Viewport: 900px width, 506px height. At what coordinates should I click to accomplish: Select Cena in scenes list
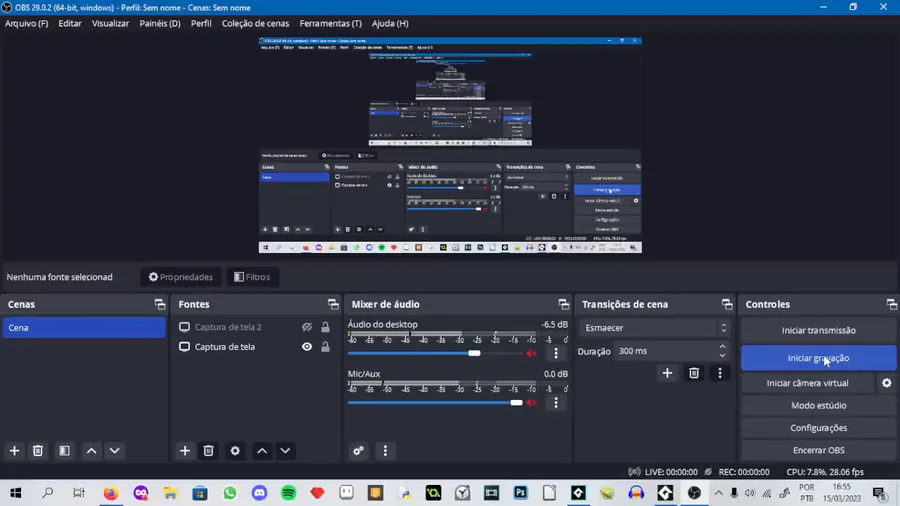pyautogui.click(x=84, y=328)
